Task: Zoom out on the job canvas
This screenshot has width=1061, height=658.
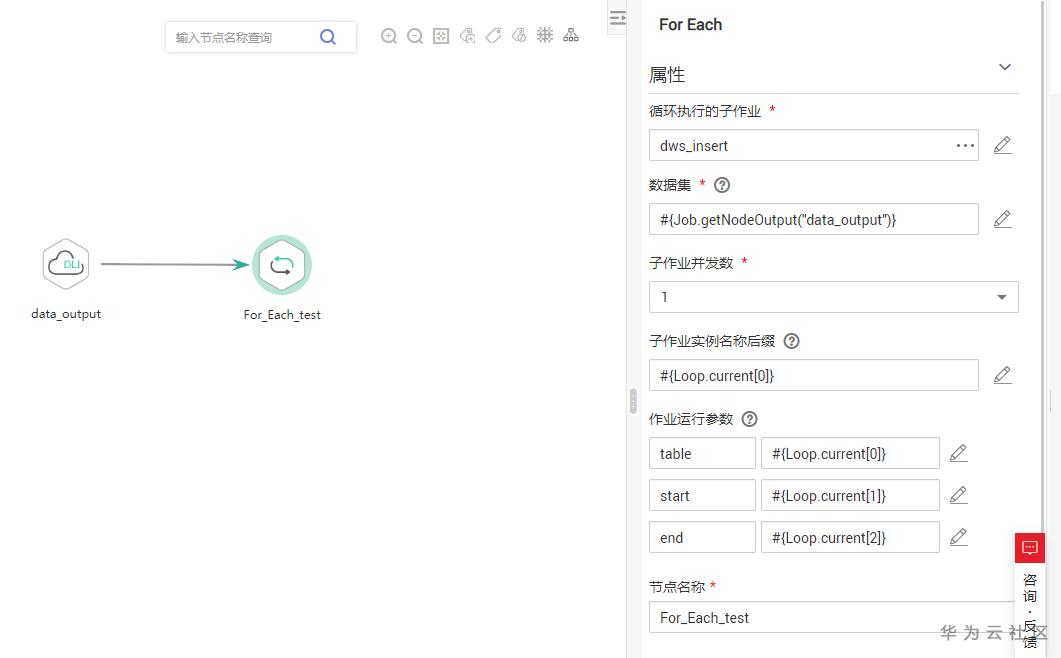Action: point(415,36)
